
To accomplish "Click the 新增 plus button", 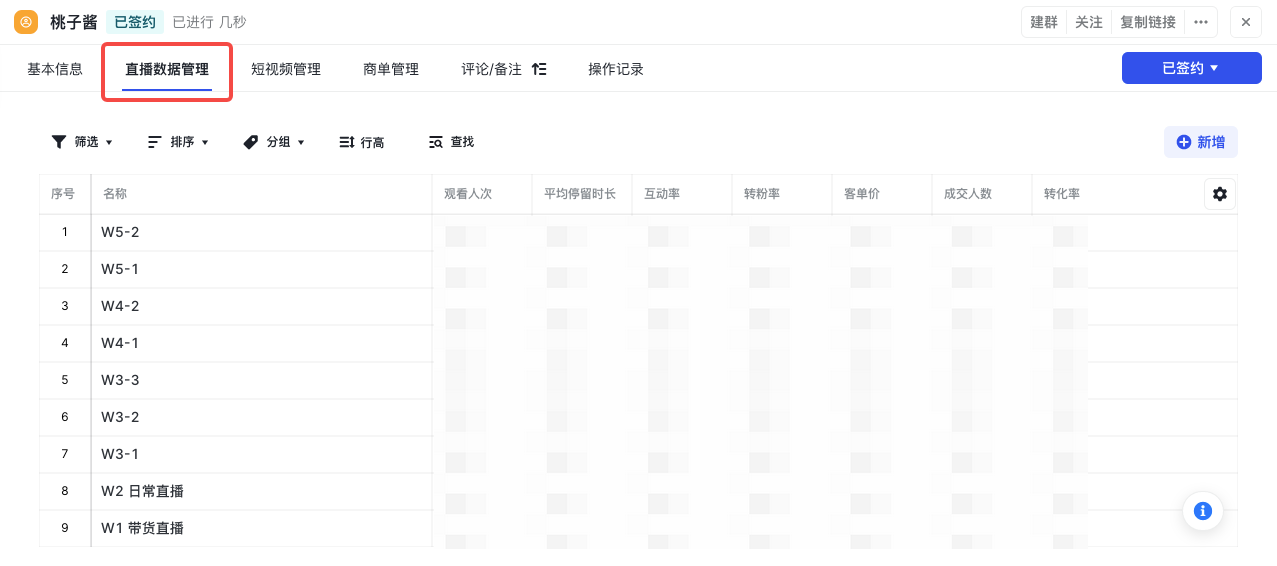I will point(1200,142).
